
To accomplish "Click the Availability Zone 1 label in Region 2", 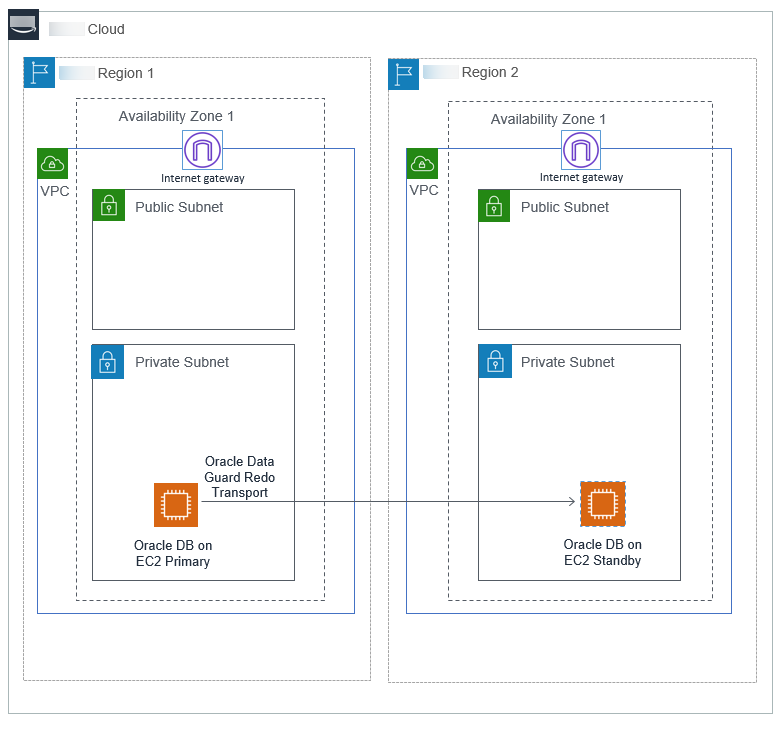I will pyautogui.click(x=548, y=120).
